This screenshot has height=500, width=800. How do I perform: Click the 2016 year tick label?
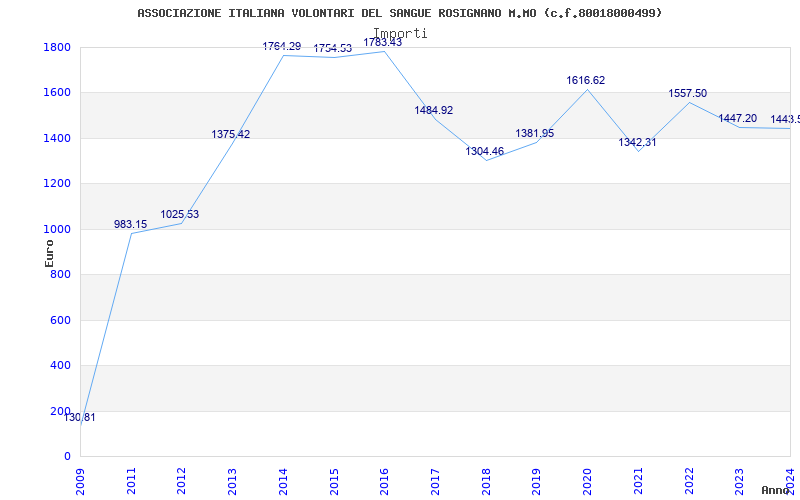[385, 482]
